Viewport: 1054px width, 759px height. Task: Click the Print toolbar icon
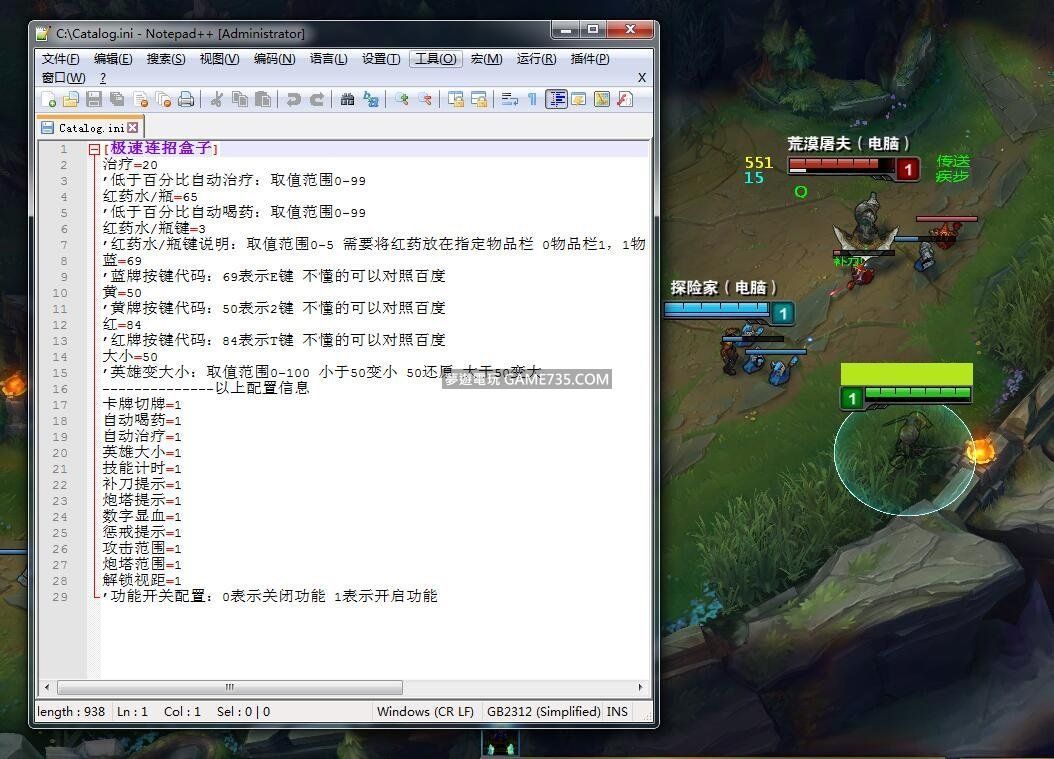point(186,100)
